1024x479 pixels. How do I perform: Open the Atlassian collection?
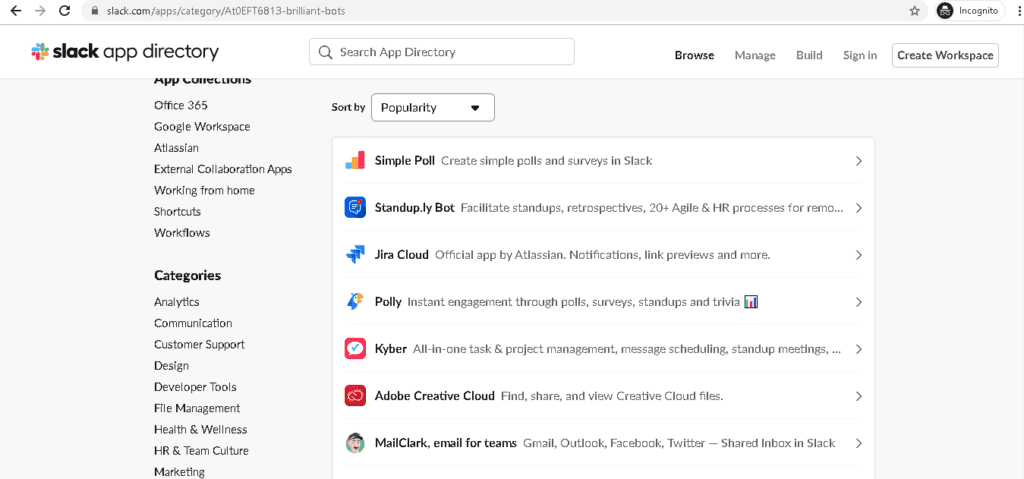(176, 148)
